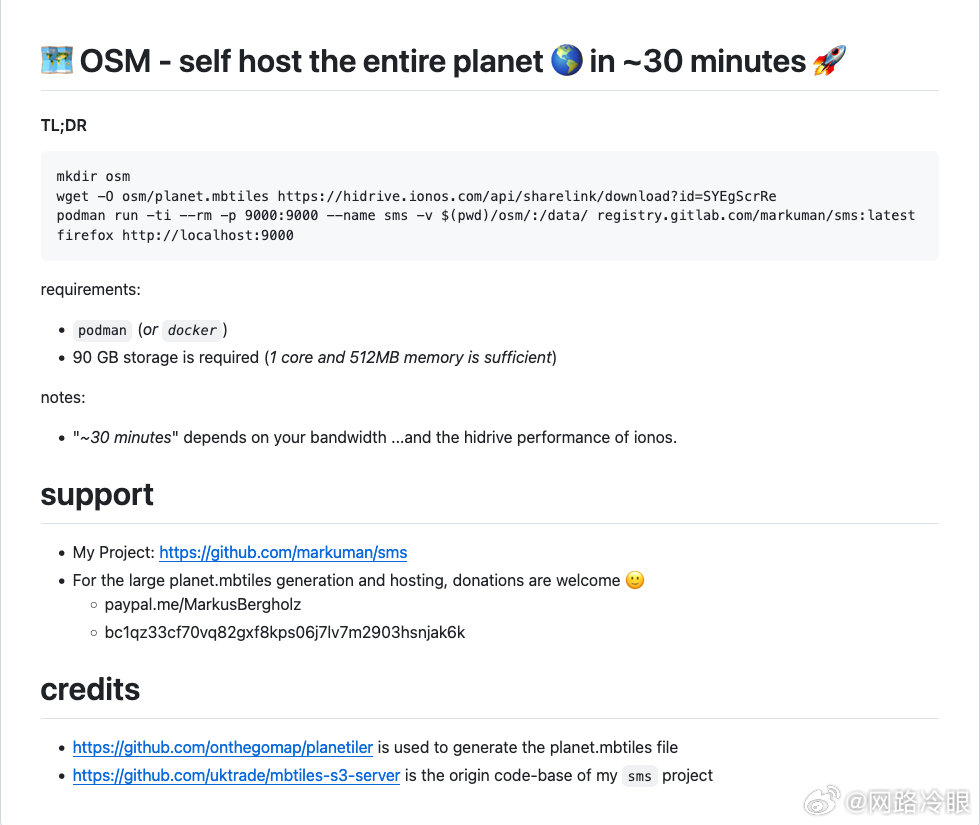Click the rocket emoji in heading

829,61
